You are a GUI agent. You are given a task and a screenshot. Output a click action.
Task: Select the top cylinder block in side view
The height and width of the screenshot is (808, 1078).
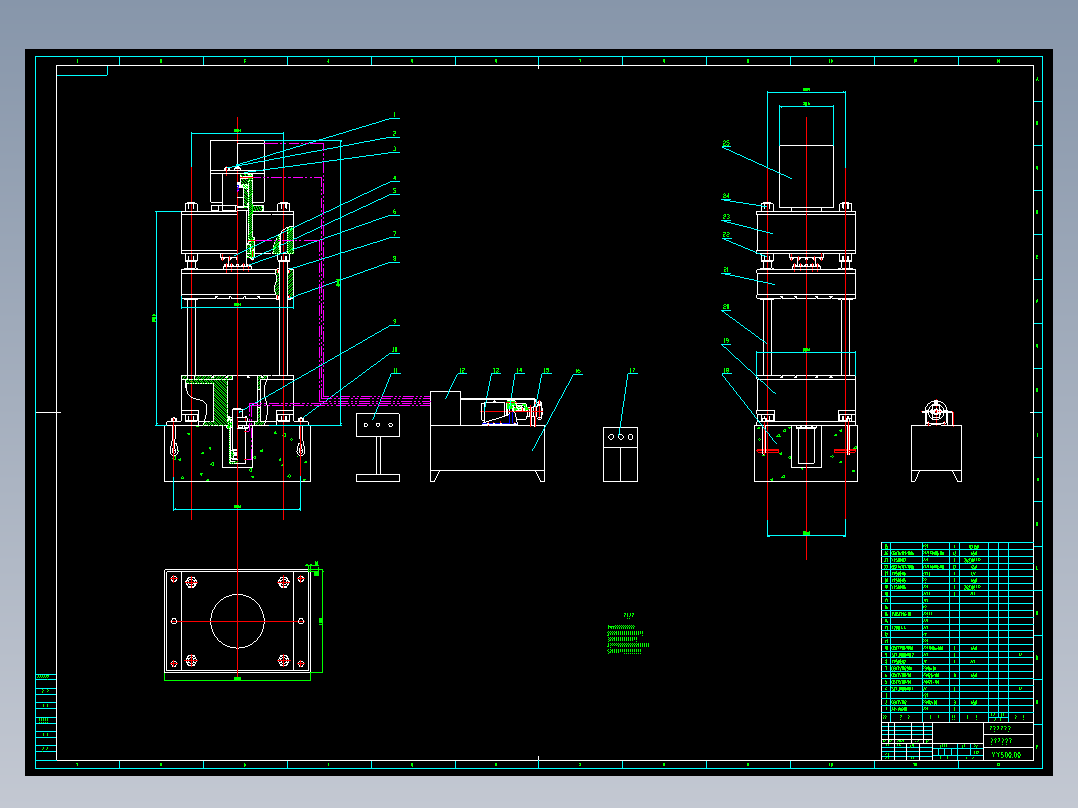click(806, 176)
